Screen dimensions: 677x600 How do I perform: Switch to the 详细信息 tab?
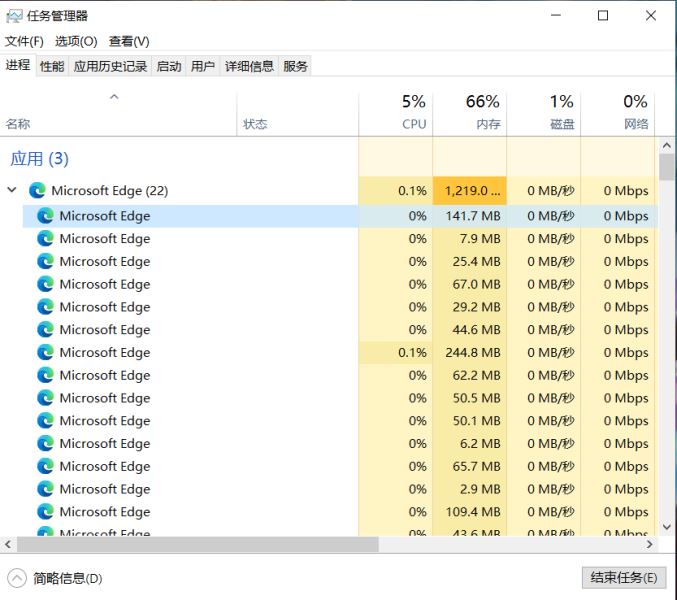click(249, 66)
